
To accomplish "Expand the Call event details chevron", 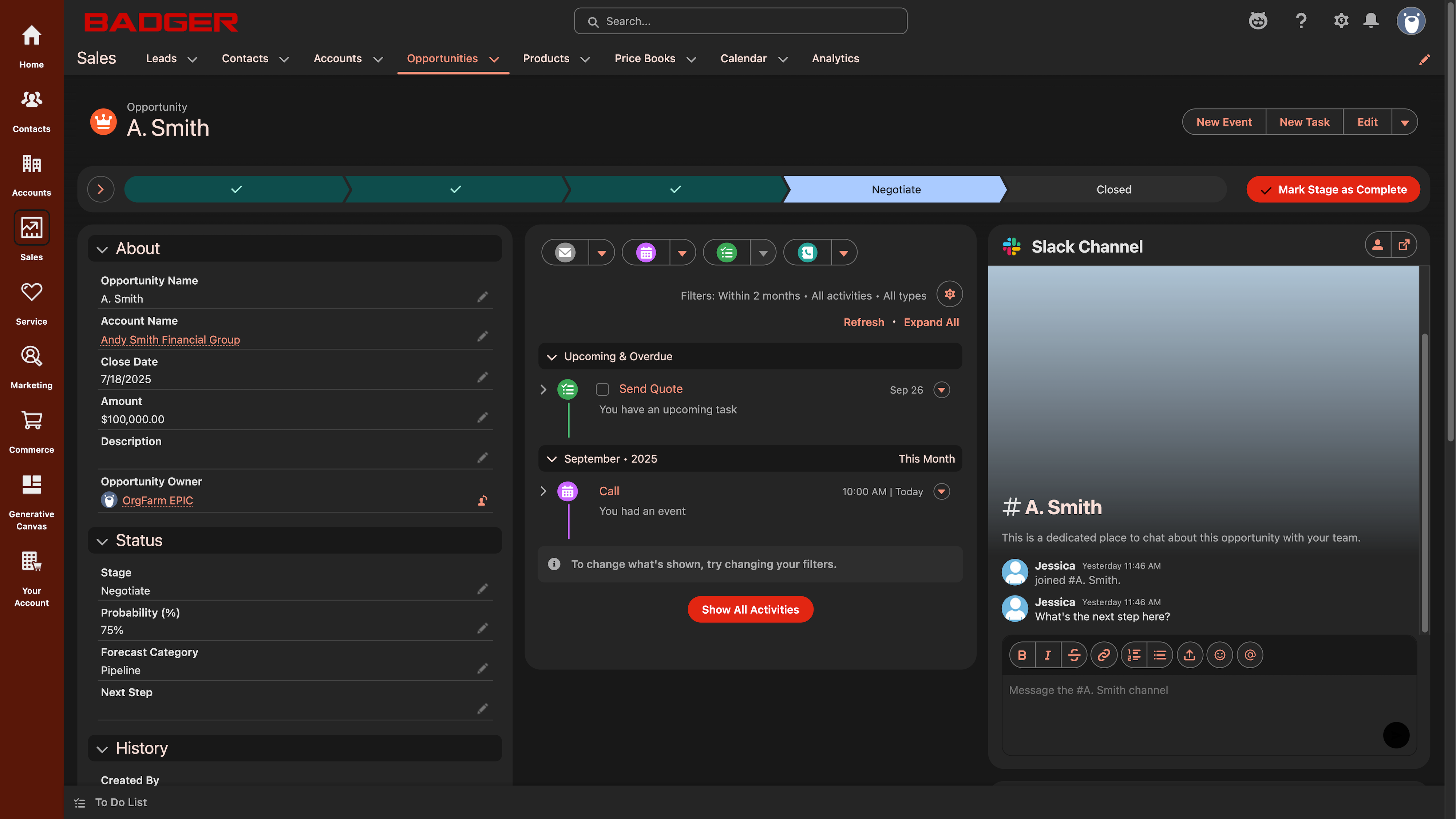I will click(x=543, y=491).
